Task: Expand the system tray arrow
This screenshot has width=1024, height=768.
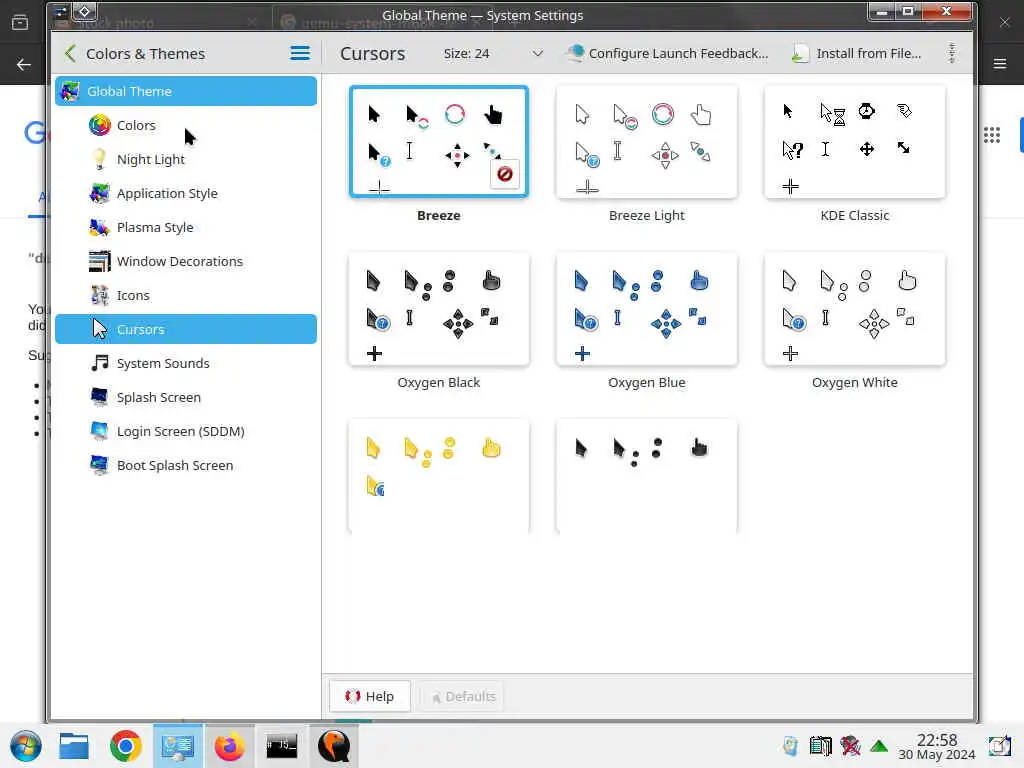Action: (x=879, y=746)
